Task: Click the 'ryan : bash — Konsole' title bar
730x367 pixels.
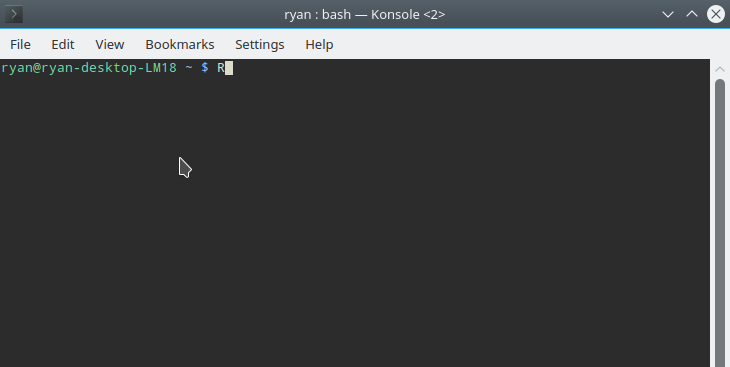Action: click(x=365, y=14)
